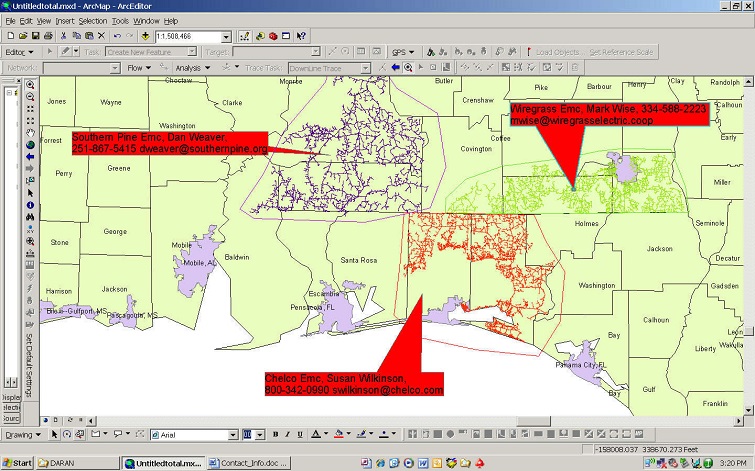The height and width of the screenshot is (471, 755).
Task: Click the Print icon
Action: (x=46, y=36)
